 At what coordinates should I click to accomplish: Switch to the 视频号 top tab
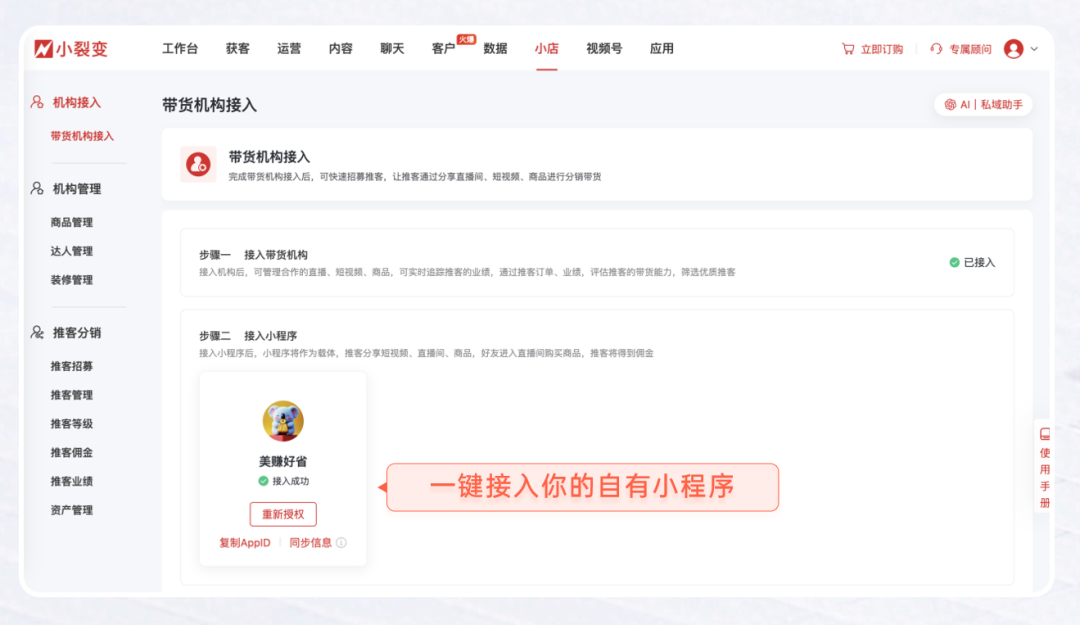604,48
